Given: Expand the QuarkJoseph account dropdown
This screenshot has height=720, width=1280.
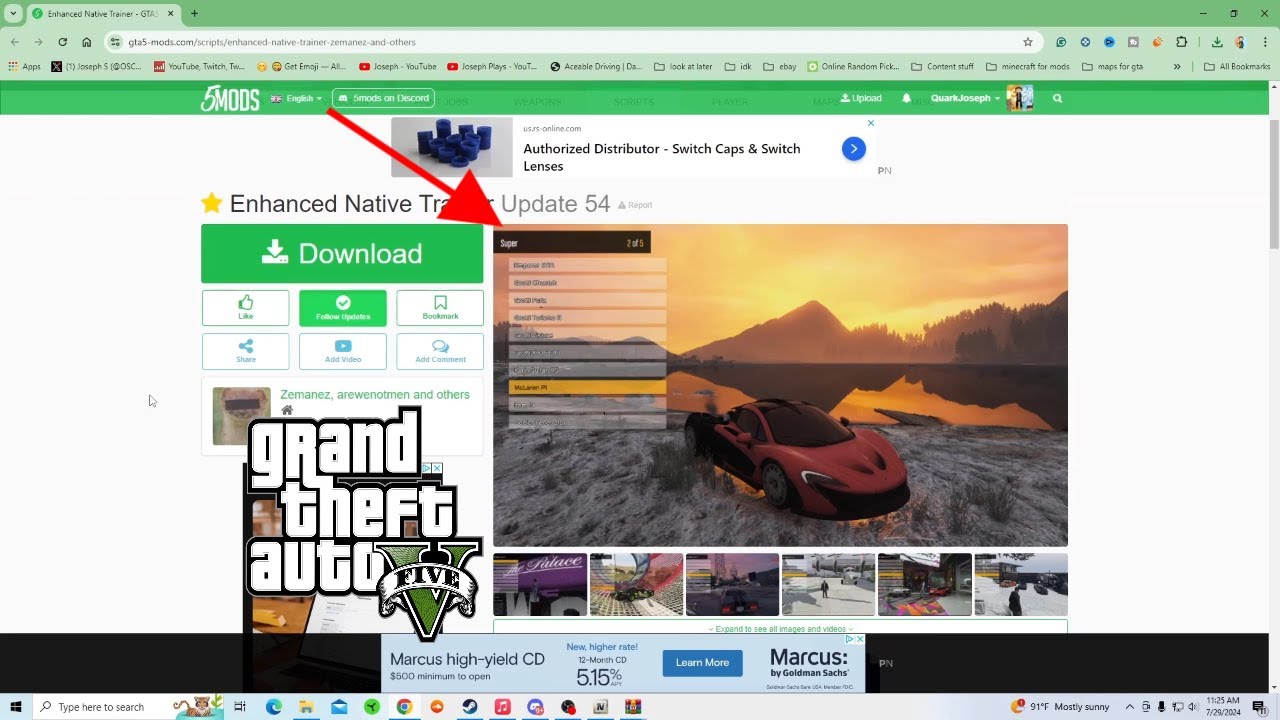Looking at the screenshot, I should (x=965, y=98).
